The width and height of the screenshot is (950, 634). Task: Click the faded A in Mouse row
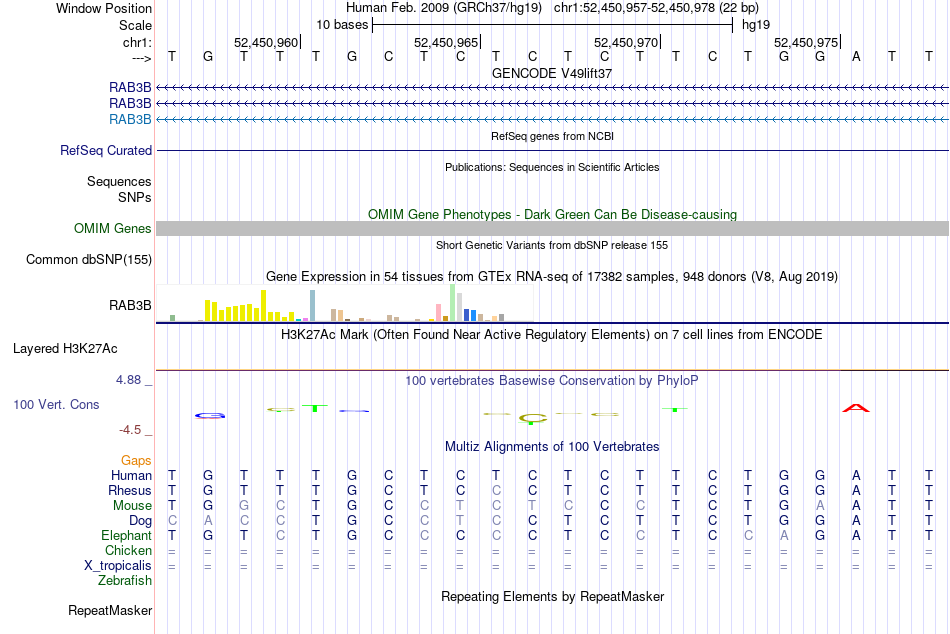point(820,506)
